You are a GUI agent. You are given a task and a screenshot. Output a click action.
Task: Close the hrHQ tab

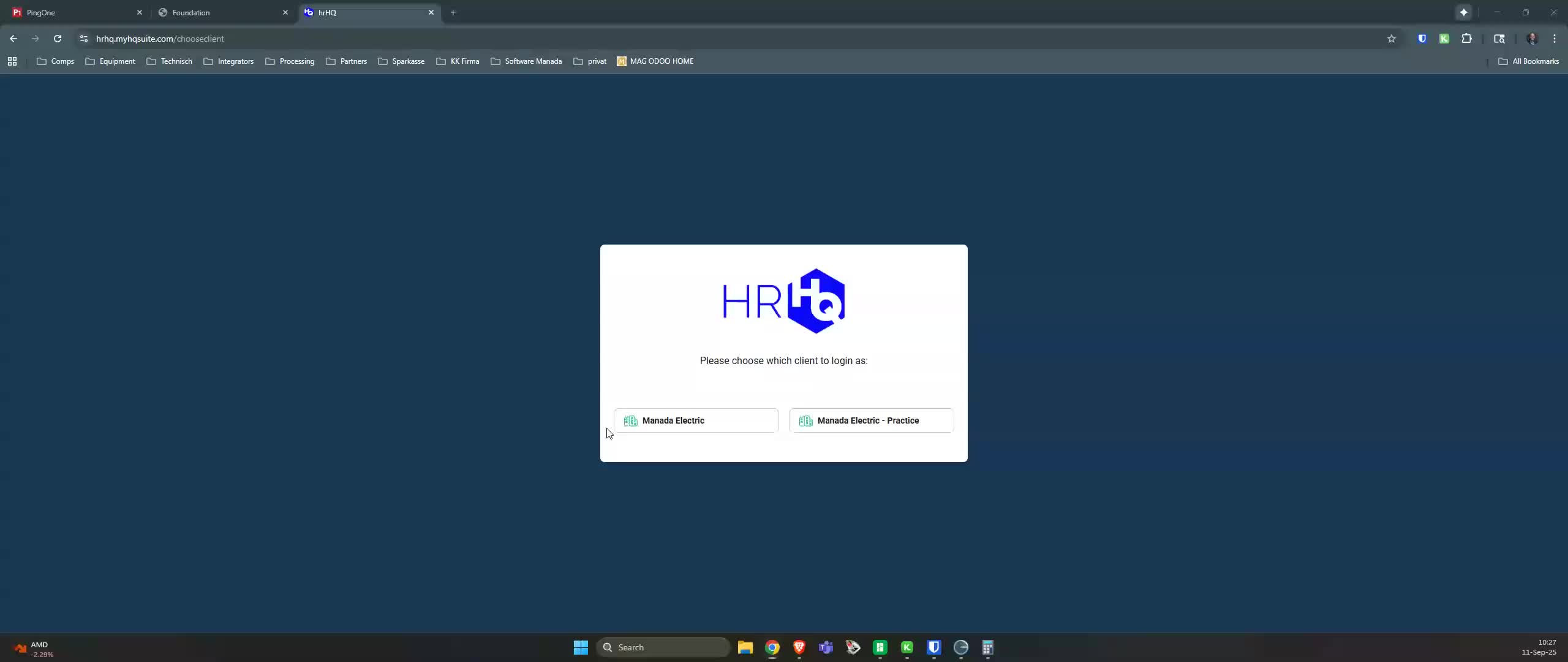[431, 12]
